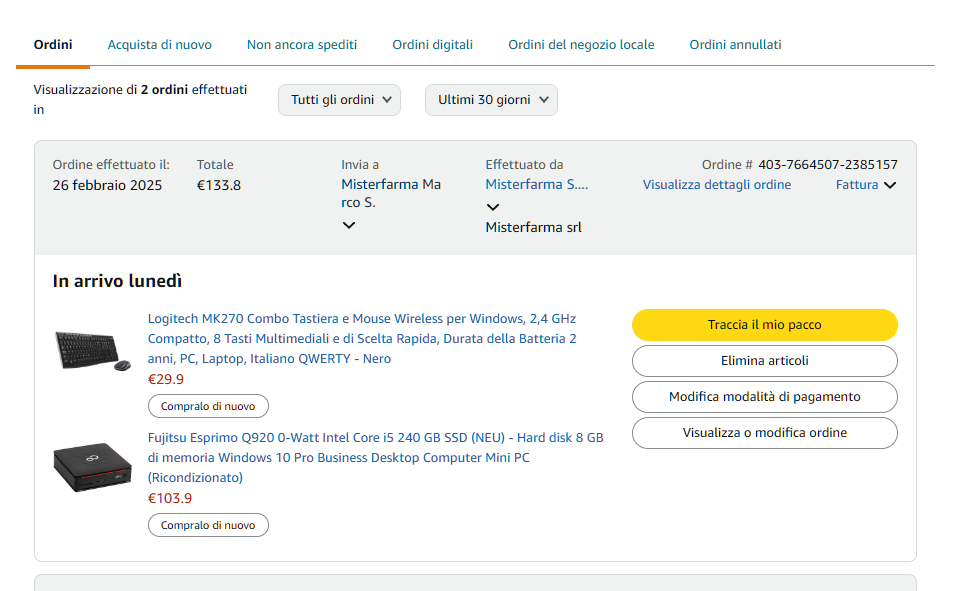
Task: Click Visualizza dettagli ordine link
Action: [717, 185]
